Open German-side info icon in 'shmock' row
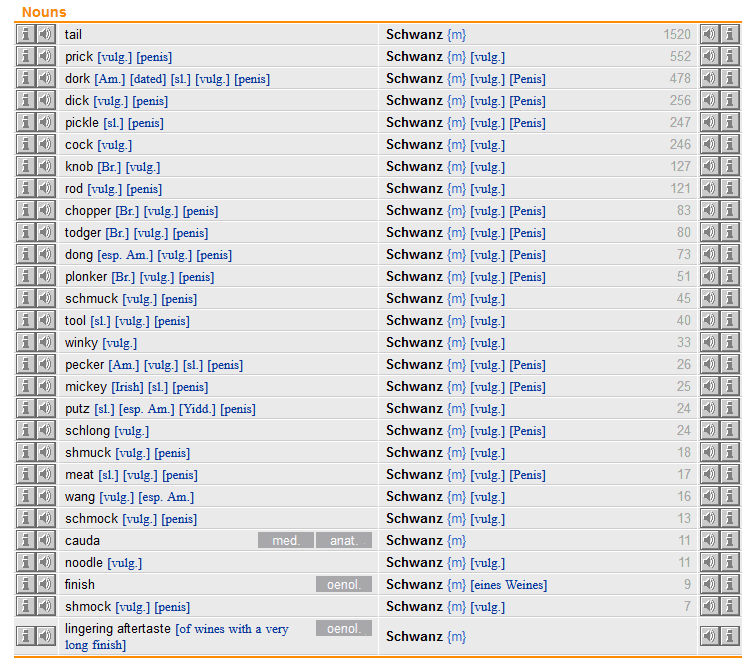This screenshot has width=753, height=665. tap(729, 607)
